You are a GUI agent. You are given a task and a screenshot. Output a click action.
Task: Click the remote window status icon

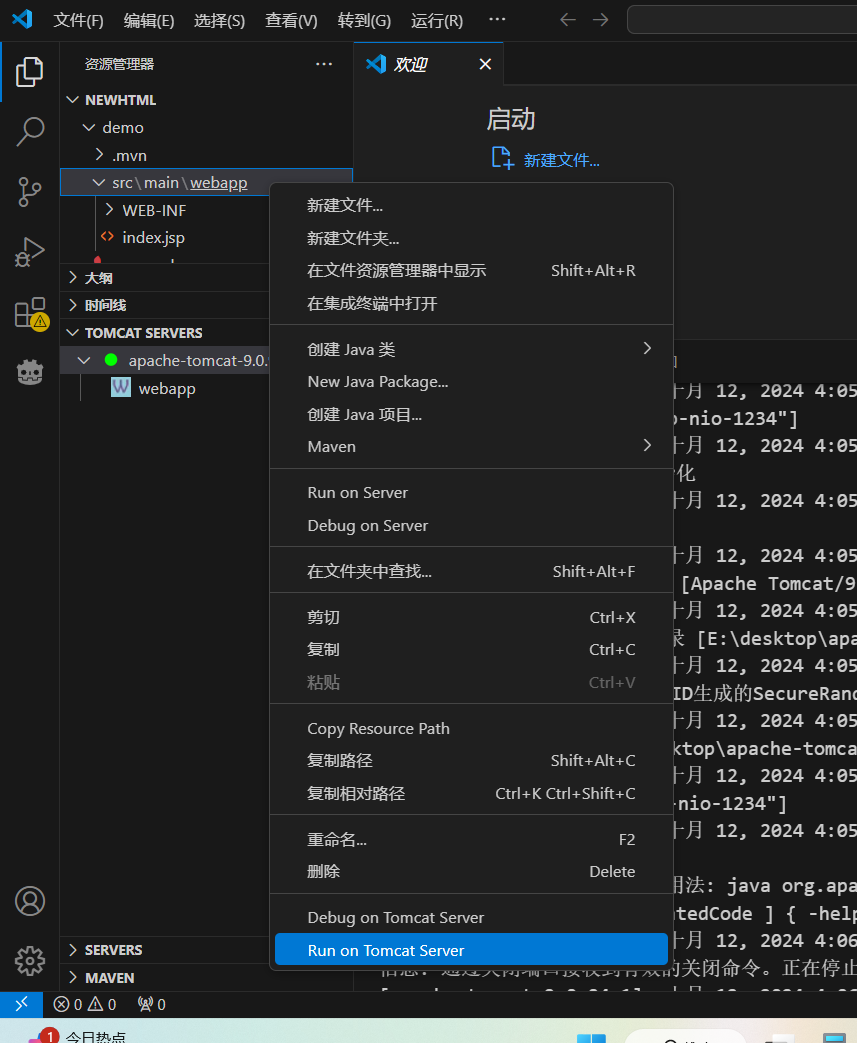pyautogui.click(x=21, y=1004)
